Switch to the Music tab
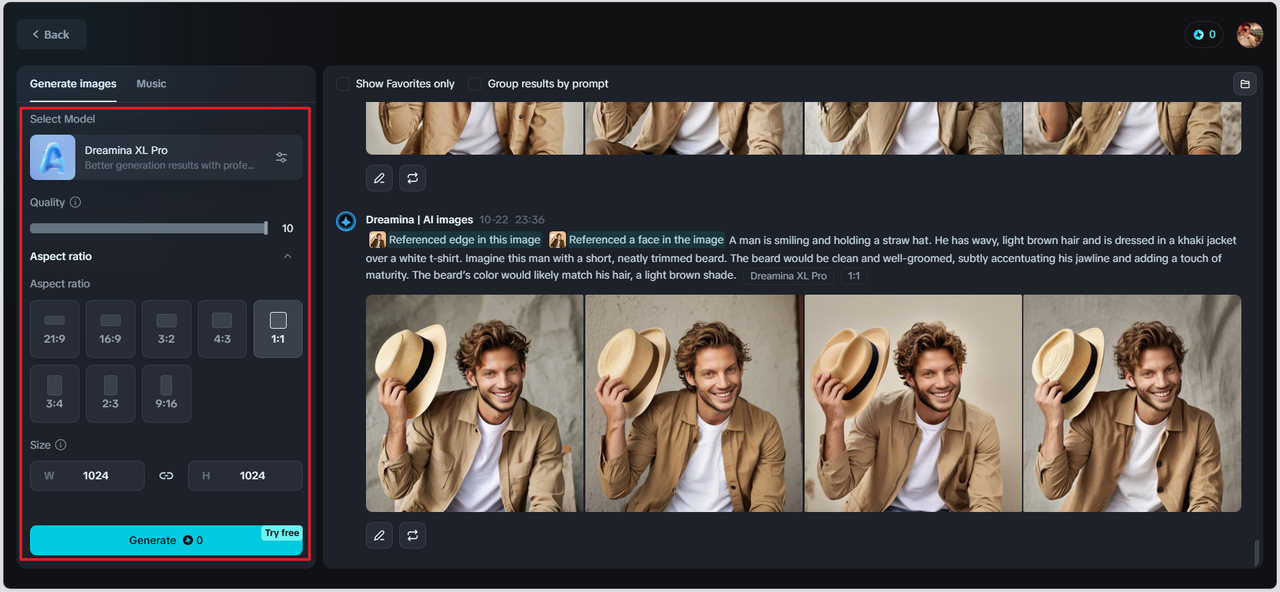 (151, 84)
